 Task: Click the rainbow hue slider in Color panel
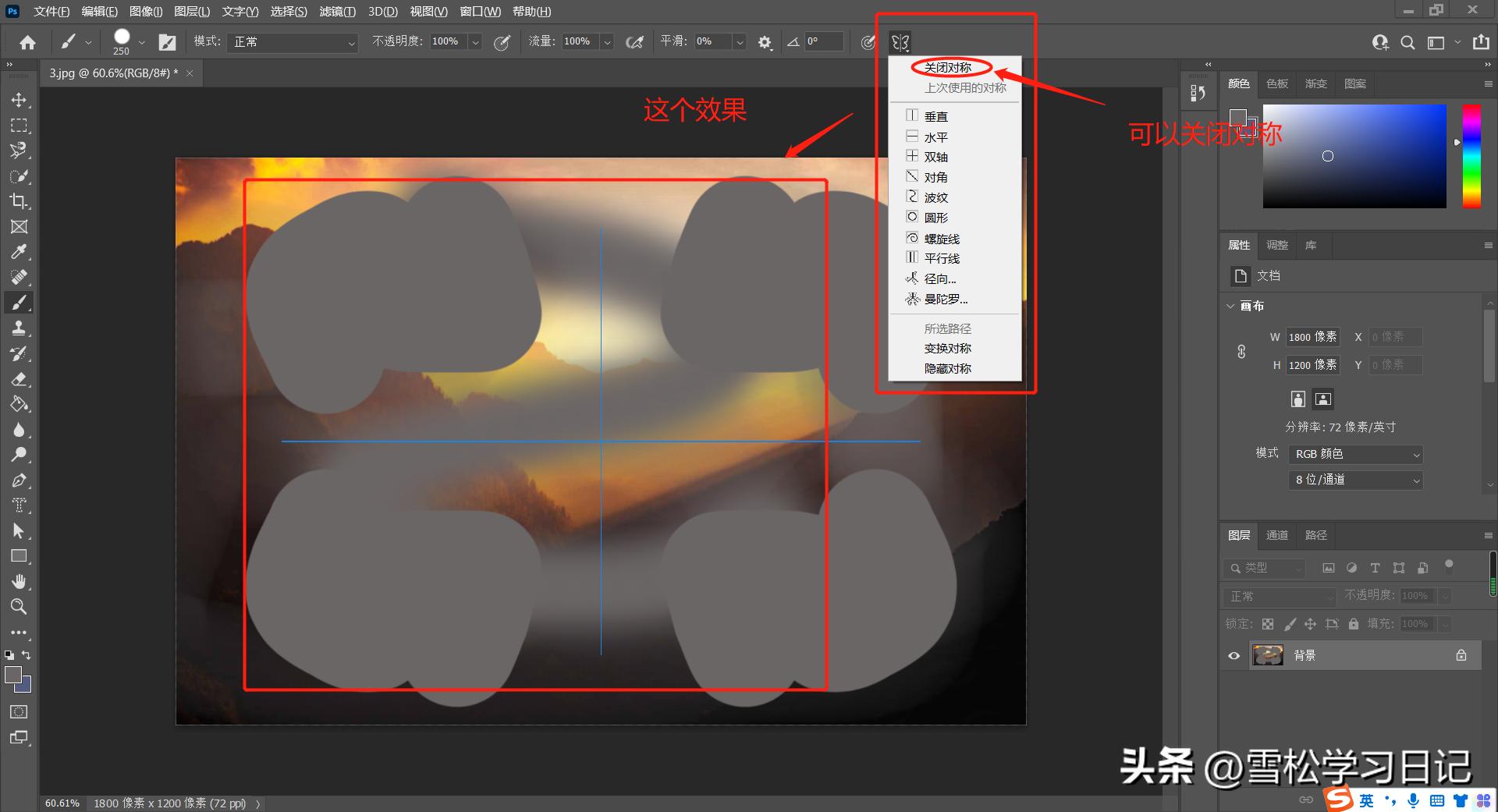pyautogui.click(x=1472, y=156)
